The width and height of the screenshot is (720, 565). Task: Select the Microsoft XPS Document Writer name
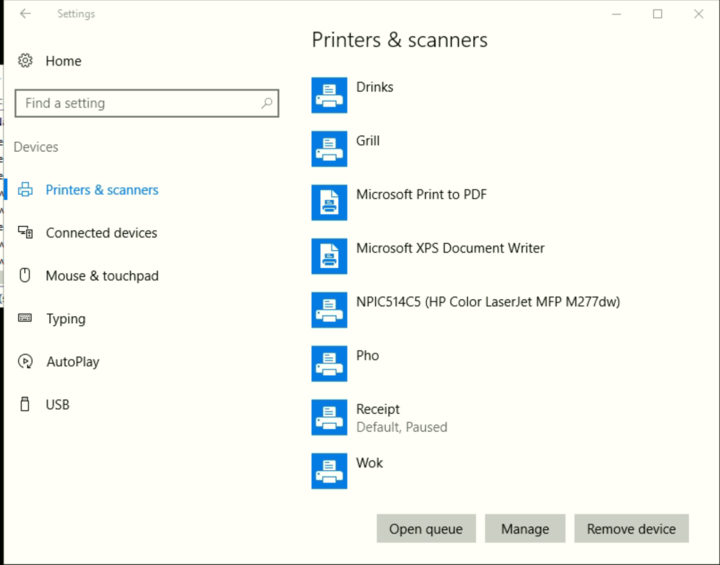(x=450, y=249)
